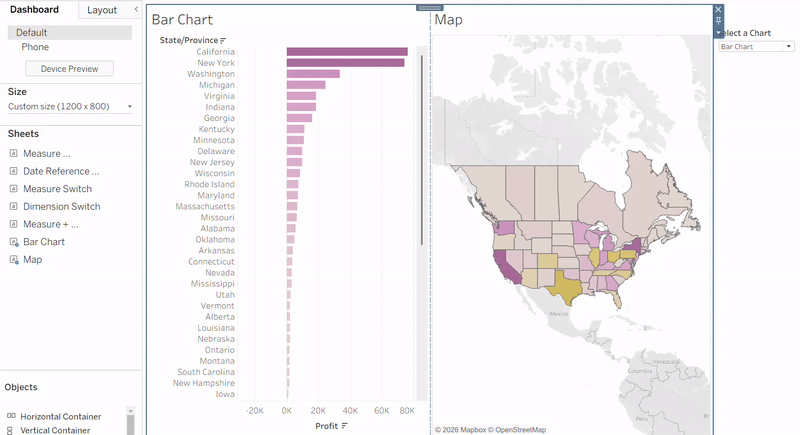Open the Custom size dropdown
Image resolution: width=800 pixels, height=435 pixels.
click(129, 106)
